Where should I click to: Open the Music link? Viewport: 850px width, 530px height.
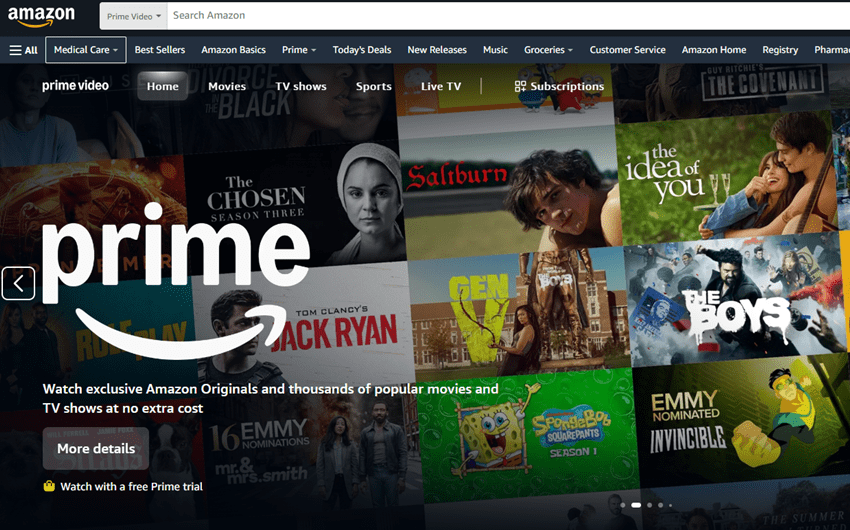click(x=495, y=50)
